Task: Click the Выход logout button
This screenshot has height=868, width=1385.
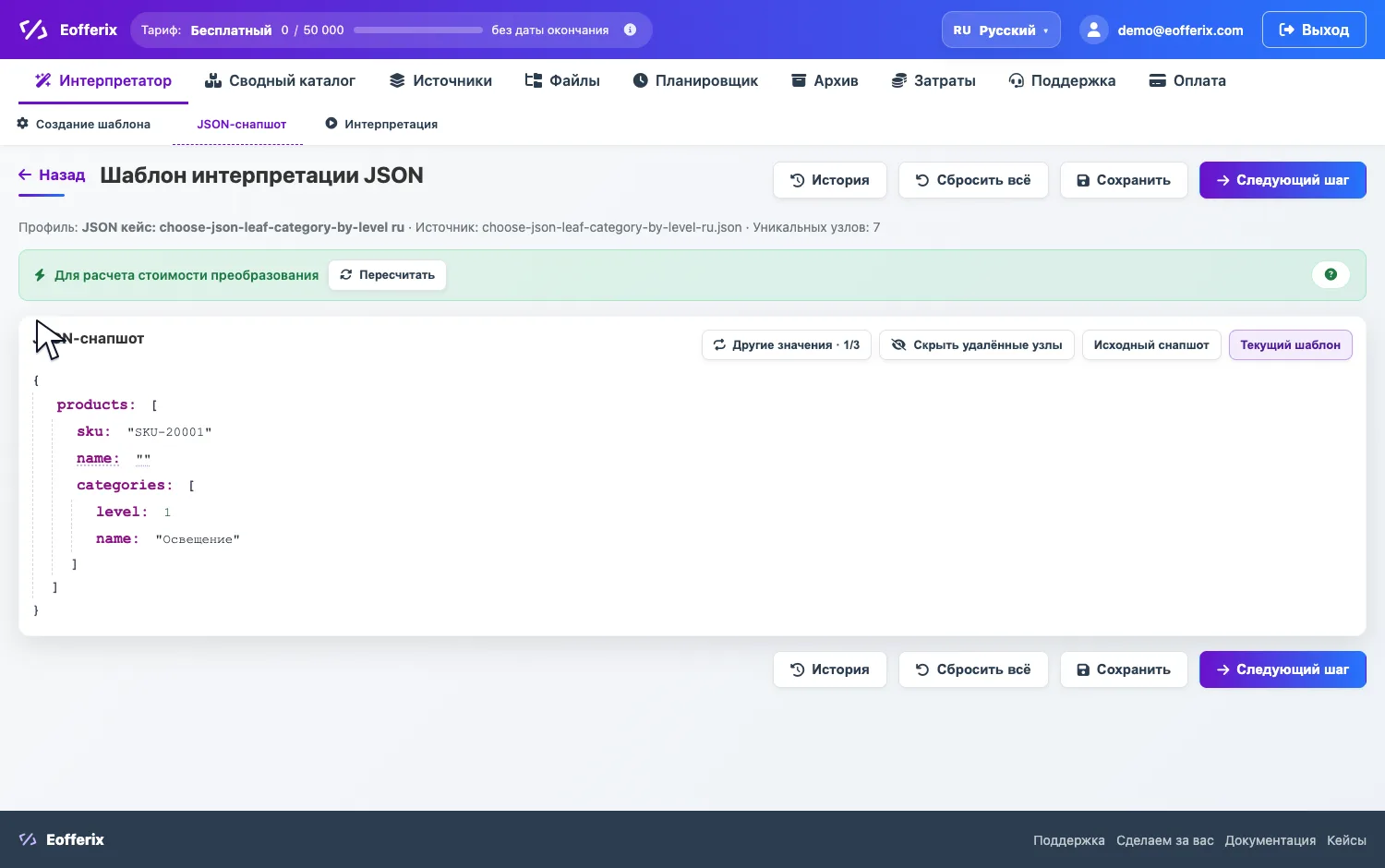Action: [1314, 30]
